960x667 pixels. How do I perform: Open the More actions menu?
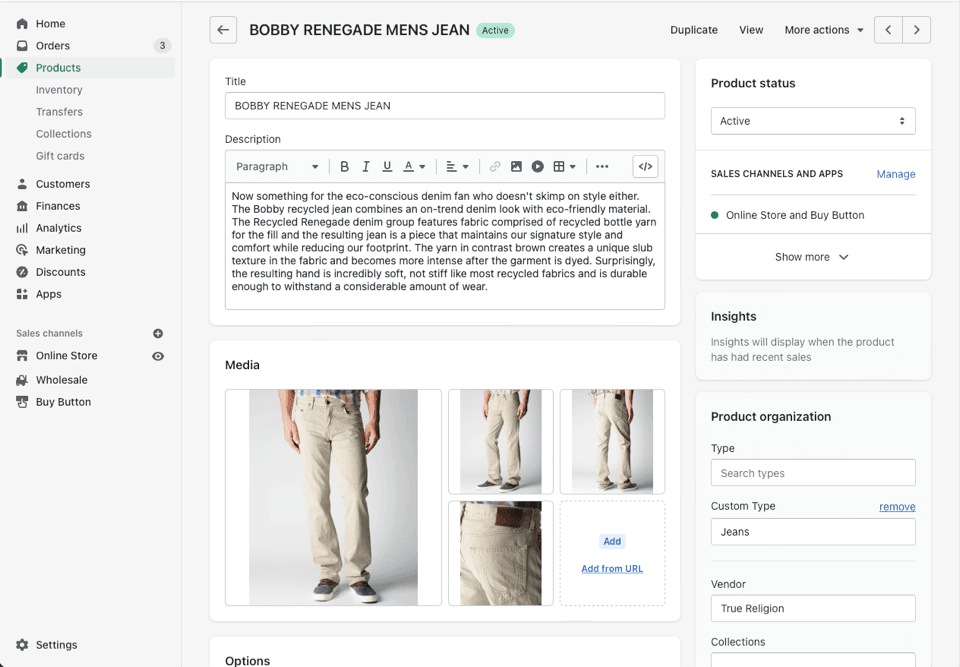822,30
